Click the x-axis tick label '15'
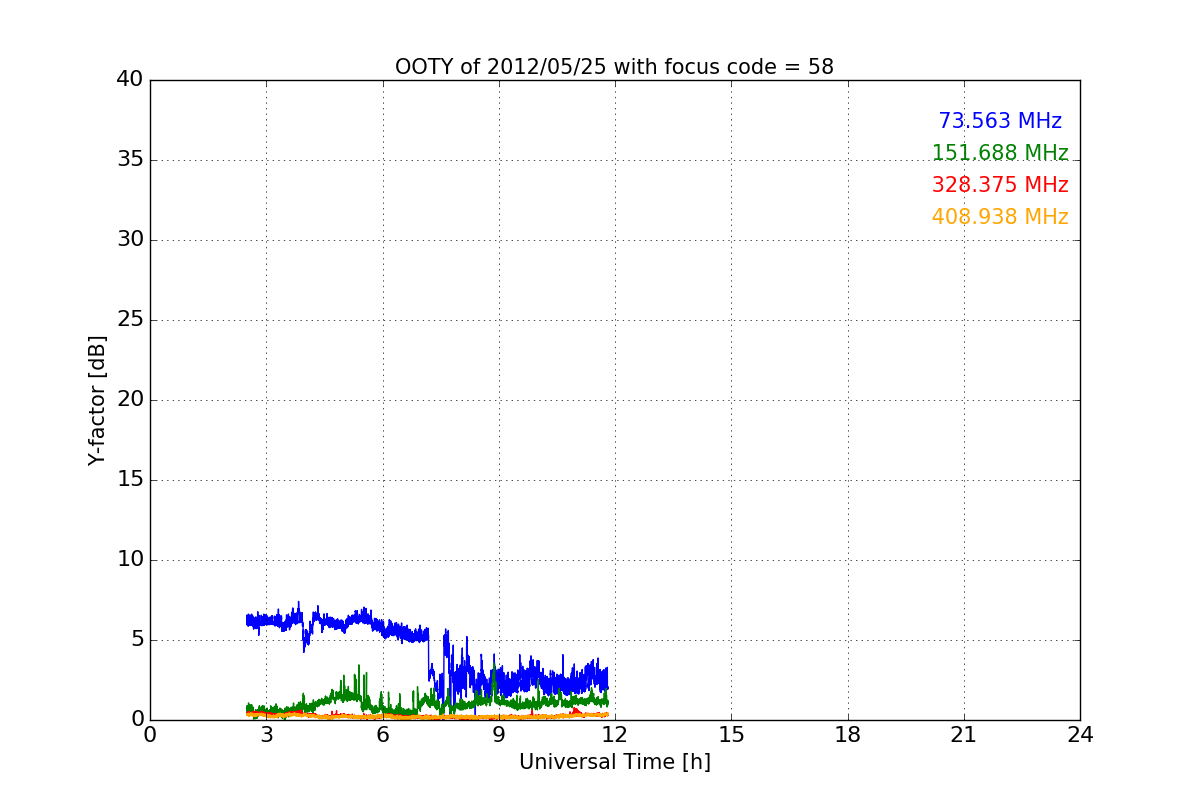This screenshot has width=1200, height=800. [731, 734]
